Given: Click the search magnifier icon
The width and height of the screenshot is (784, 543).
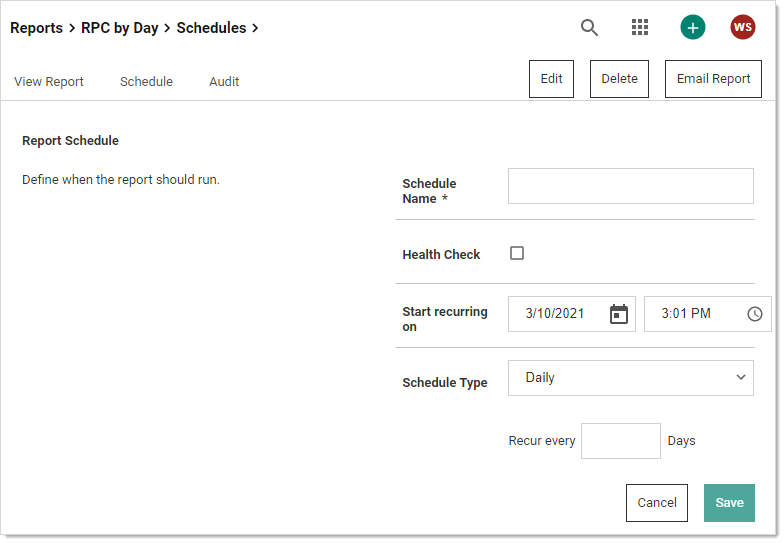Looking at the screenshot, I should [590, 28].
